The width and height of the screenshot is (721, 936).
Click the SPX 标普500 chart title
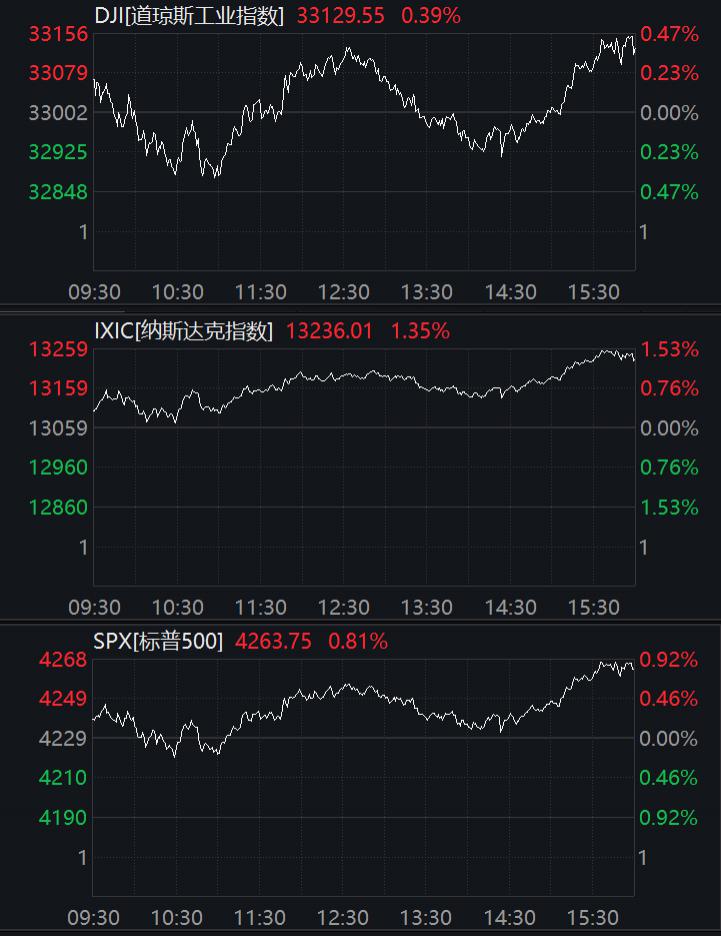point(158,642)
